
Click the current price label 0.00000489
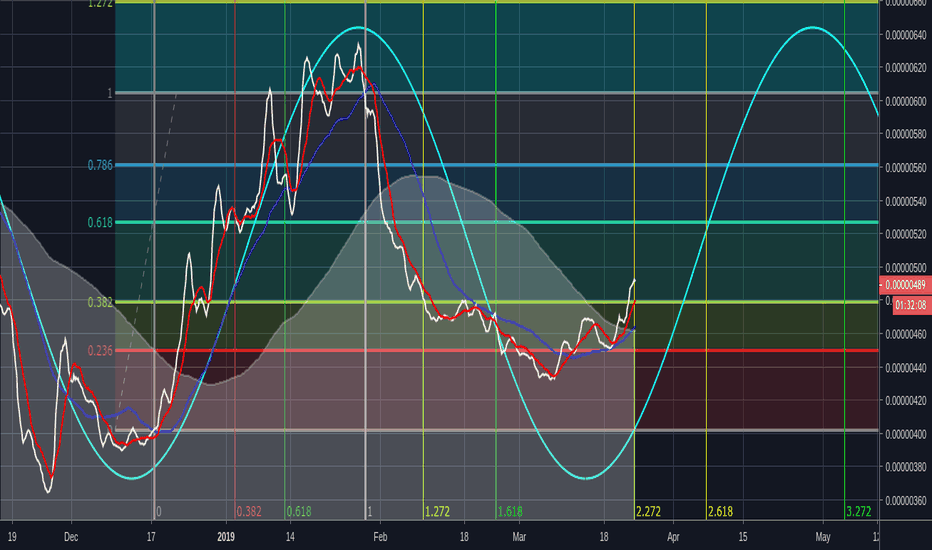tap(905, 285)
